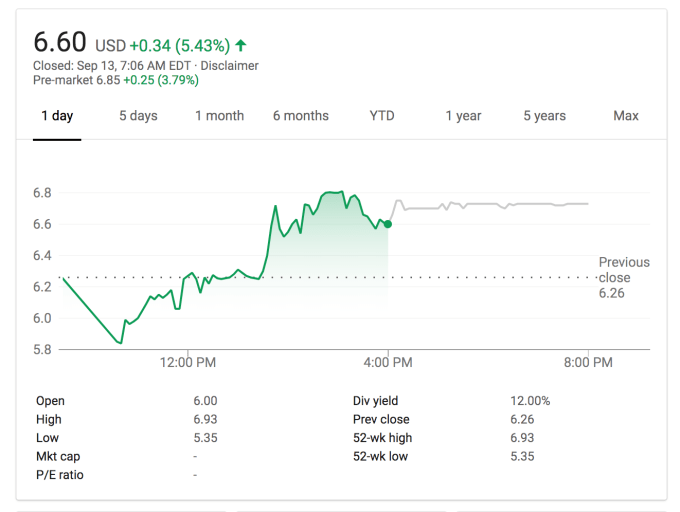Open the 5 years tab
This screenshot has height=512, width=680.
coord(544,116)
